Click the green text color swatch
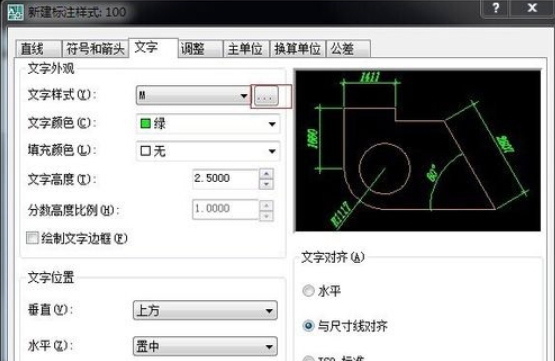This screenshot has width=555, height=361. tap(145, 124)
